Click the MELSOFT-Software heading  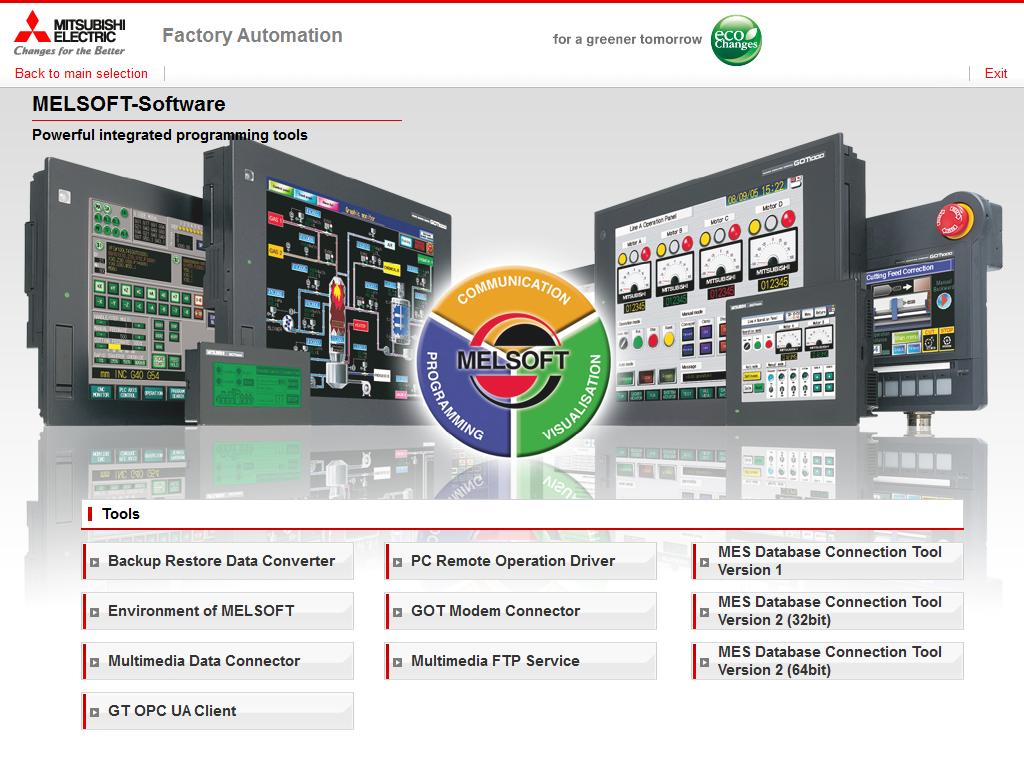coord(129,104)
